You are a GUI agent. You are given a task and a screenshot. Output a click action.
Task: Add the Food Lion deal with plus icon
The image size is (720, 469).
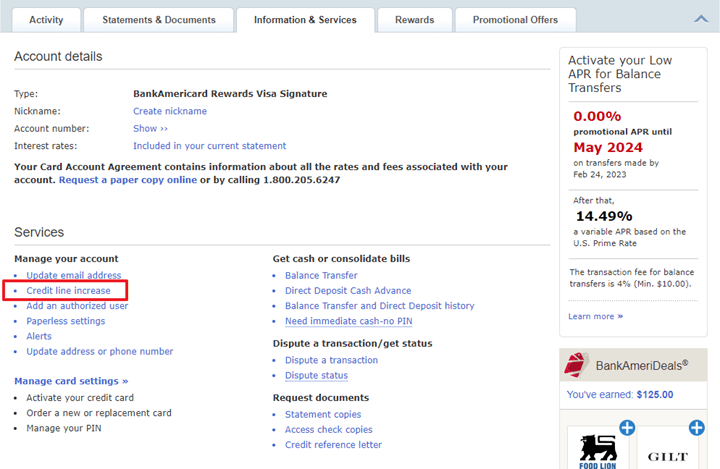(x=627, y=428)
